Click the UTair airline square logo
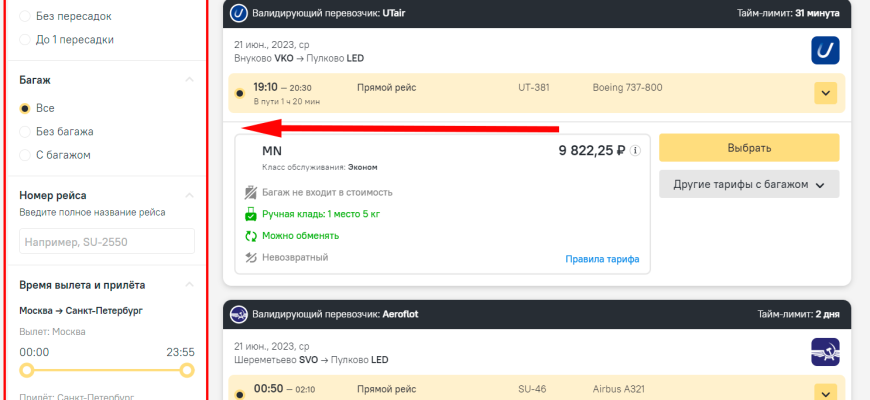This screenshot has height=400, width=870. (x=825, y=51)
